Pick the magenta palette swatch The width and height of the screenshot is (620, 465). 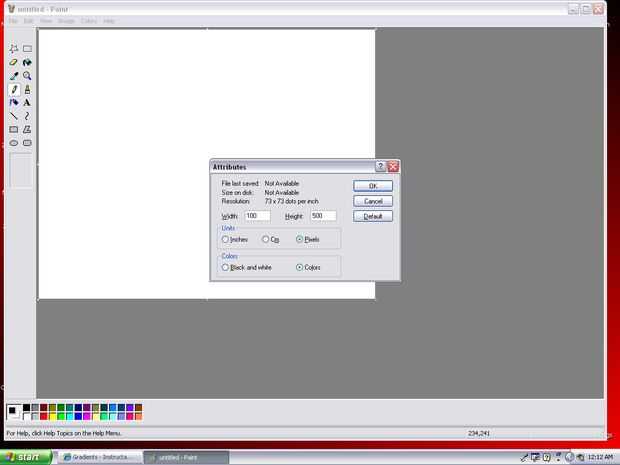click(87, 416)
